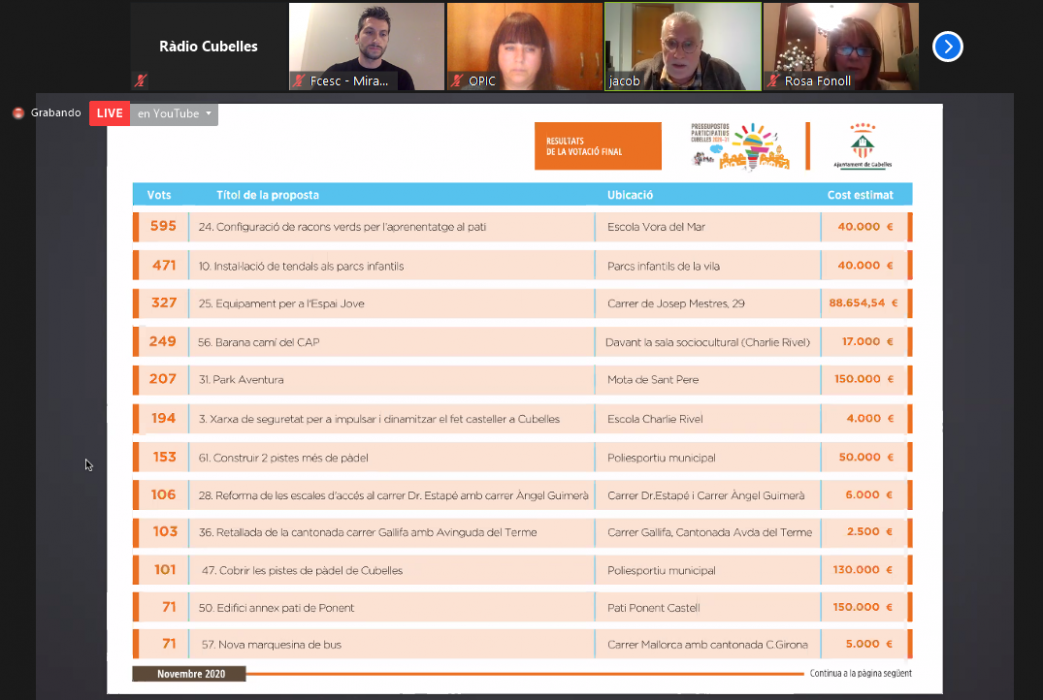Click proposal '28. Reforma de les escales d'accés'
The height and width of the screenshot is (700, 1043).
(393, 495)
